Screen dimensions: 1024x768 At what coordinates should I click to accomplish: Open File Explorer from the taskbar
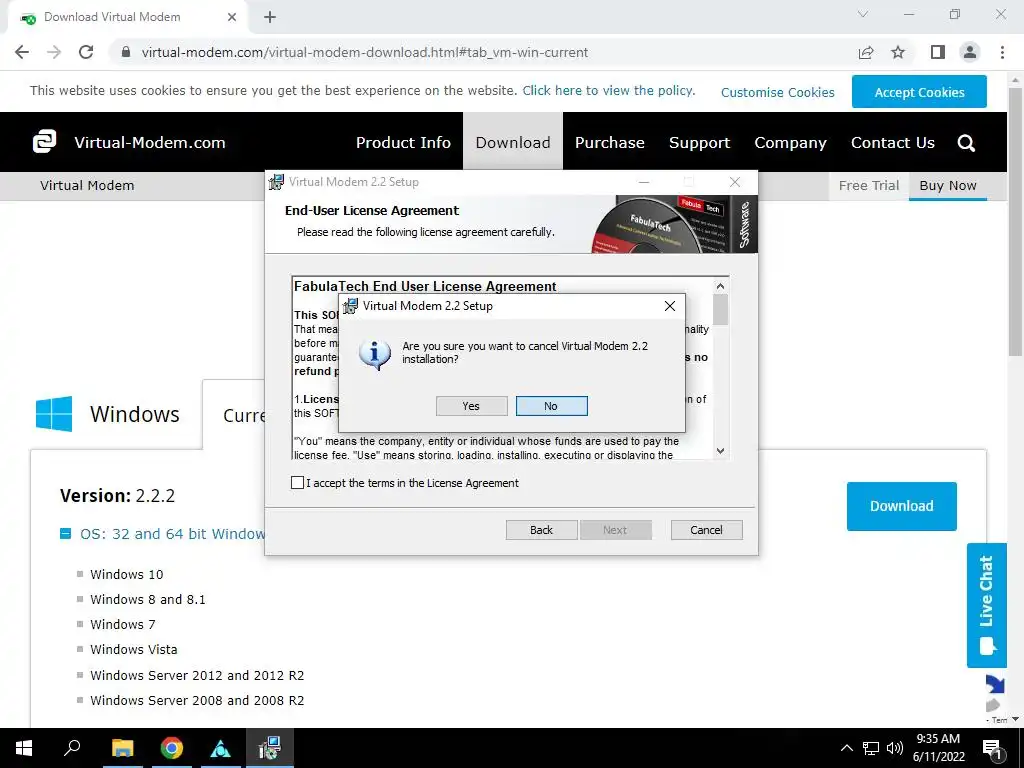tap(122, 748)
